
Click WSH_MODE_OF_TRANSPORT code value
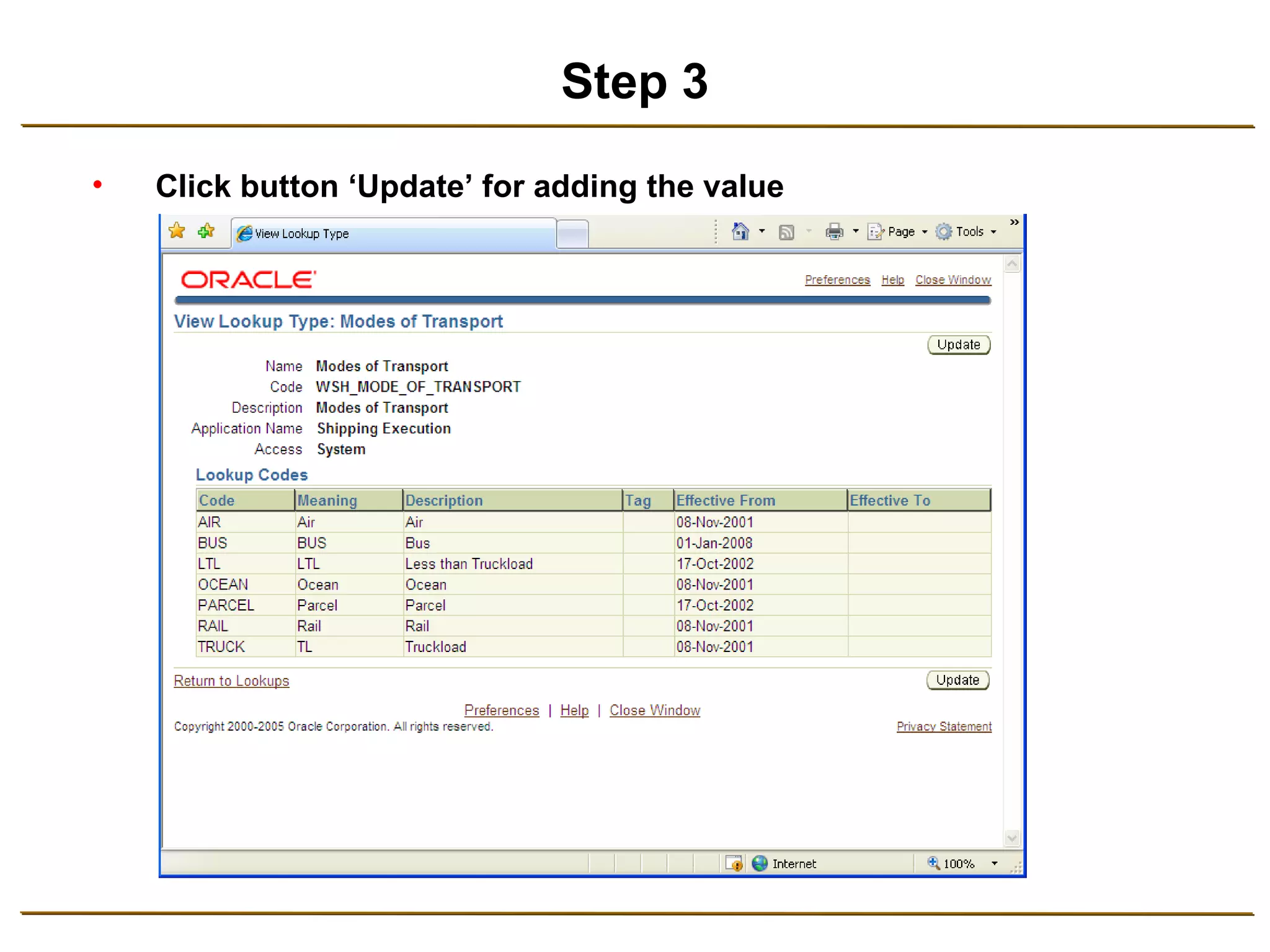coord(419,387)
